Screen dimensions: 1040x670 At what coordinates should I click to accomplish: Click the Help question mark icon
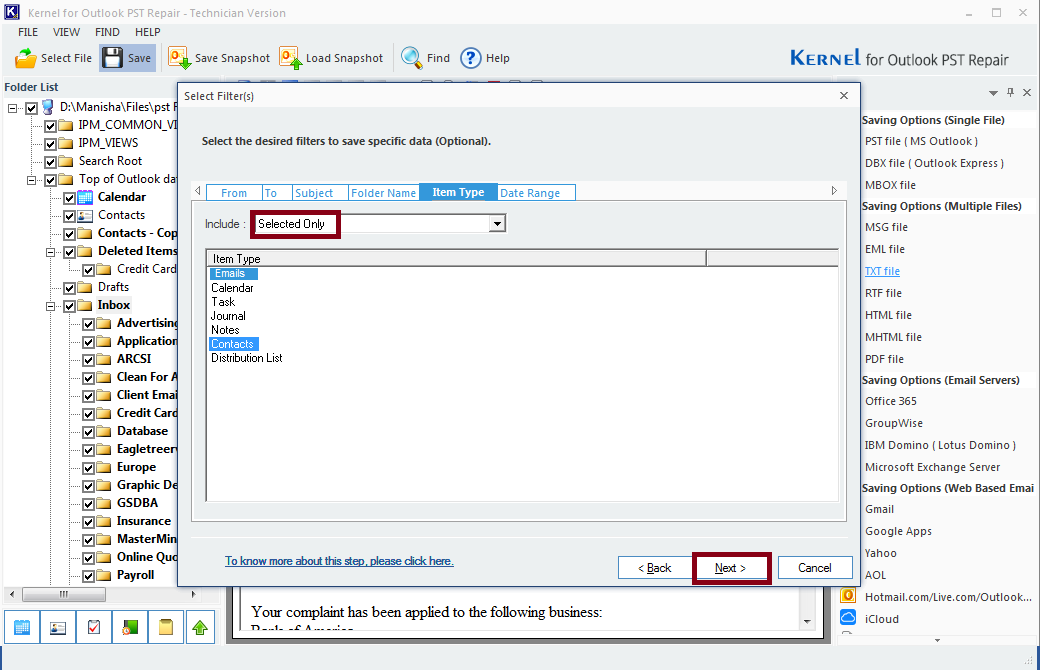click(470, 58)
